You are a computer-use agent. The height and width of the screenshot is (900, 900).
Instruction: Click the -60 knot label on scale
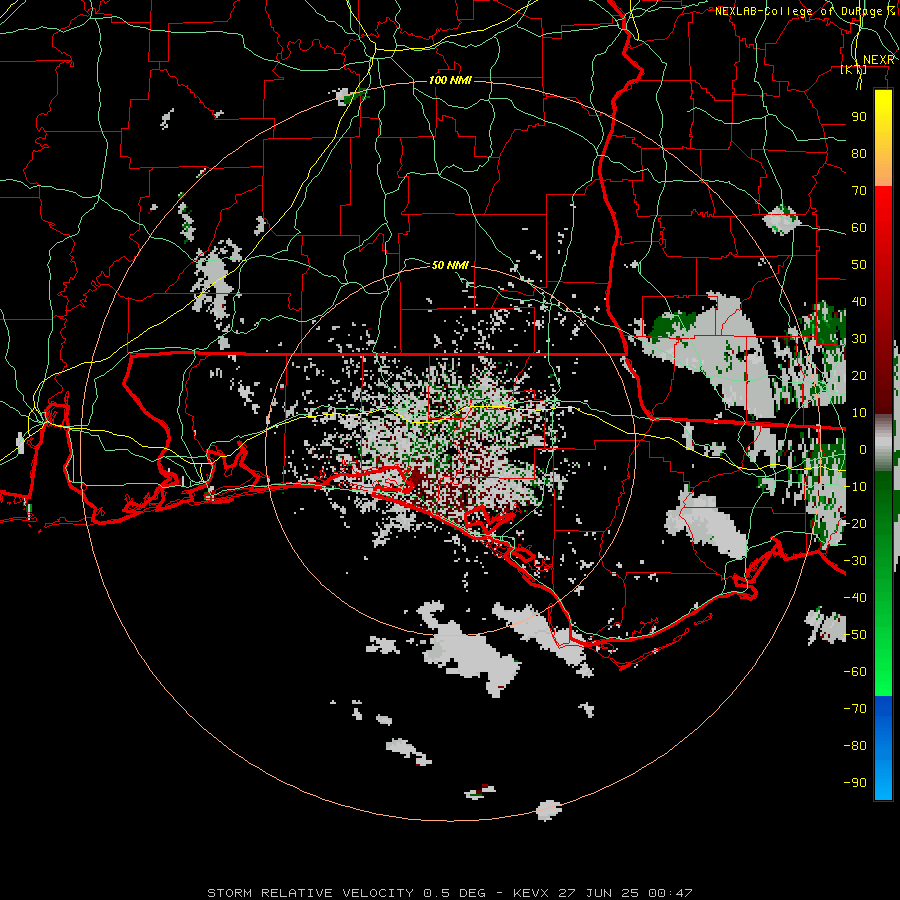click(x=855, y=672)
